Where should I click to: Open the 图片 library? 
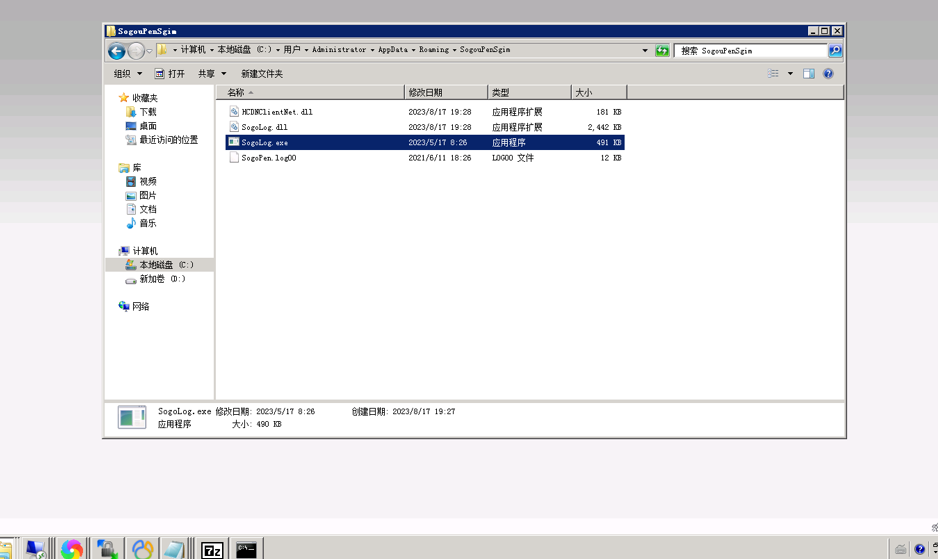(x=141, y=195)
